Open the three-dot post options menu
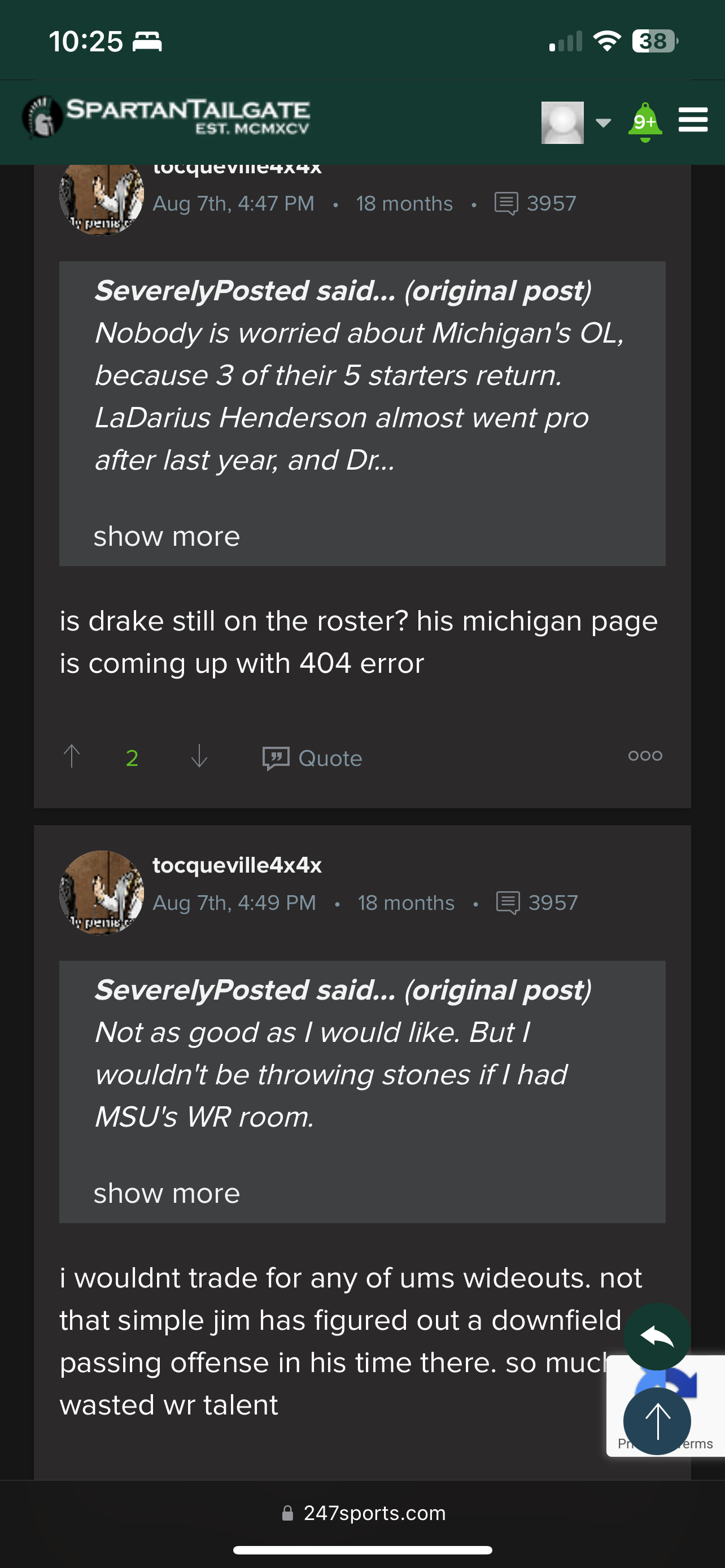 click(645, 756)
